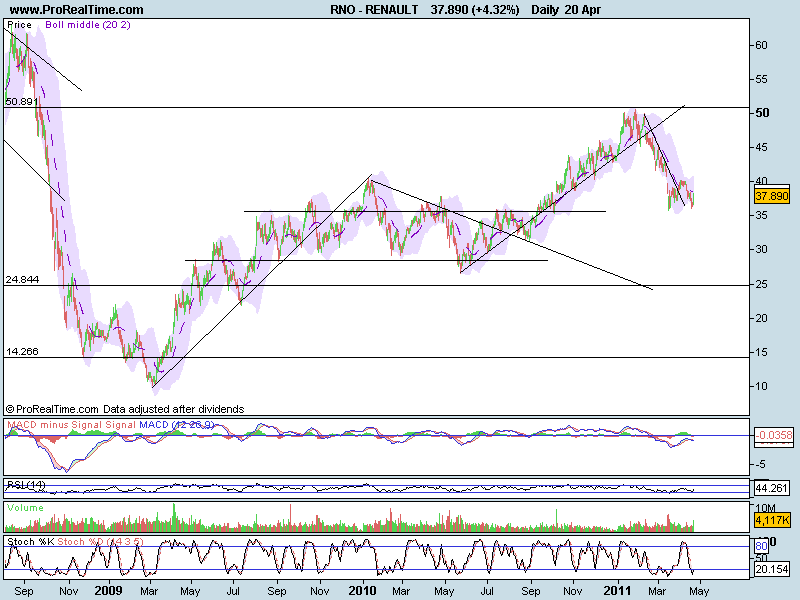Click the 45 price-axis label
Image resolution: width=800 pixels, height=600 pixels.
761,147
